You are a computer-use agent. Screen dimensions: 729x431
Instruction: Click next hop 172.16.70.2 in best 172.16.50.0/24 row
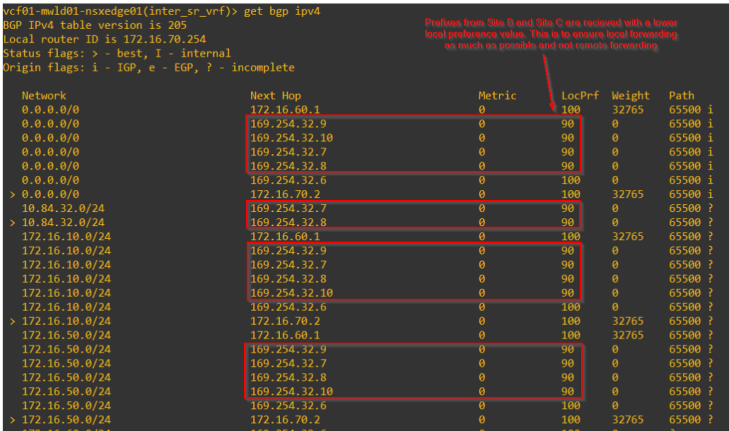(285, 419)
